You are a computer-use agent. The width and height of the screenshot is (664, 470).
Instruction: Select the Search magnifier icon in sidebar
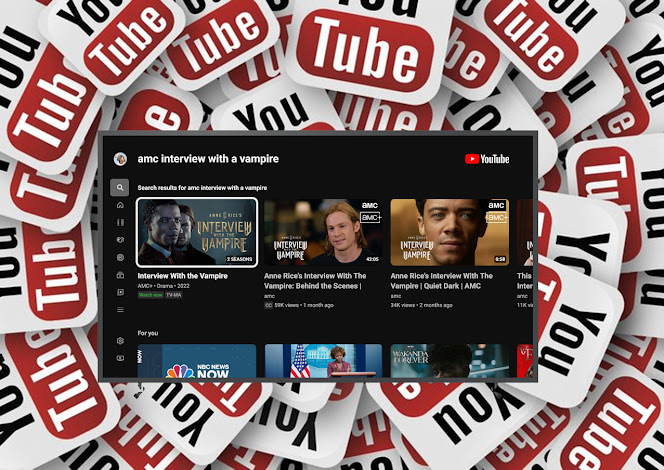coord(120,188)
